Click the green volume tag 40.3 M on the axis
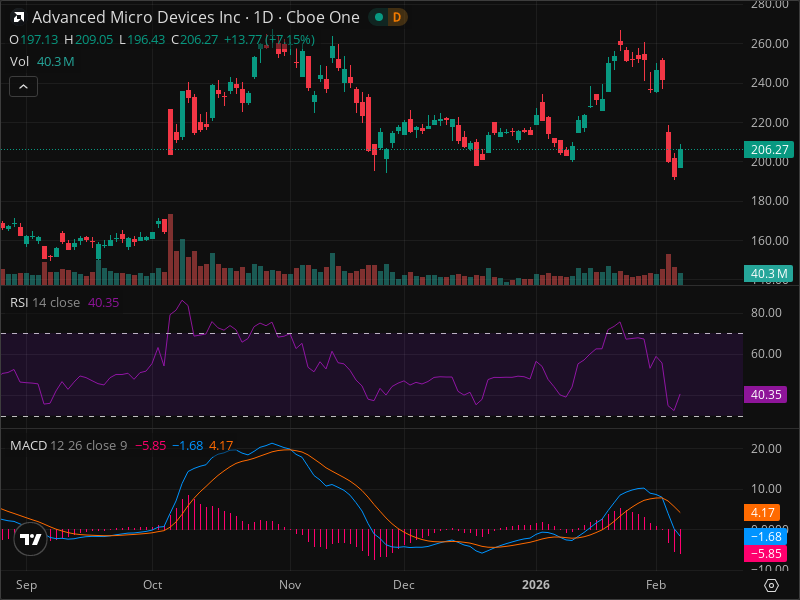 (x=769, y=273)
